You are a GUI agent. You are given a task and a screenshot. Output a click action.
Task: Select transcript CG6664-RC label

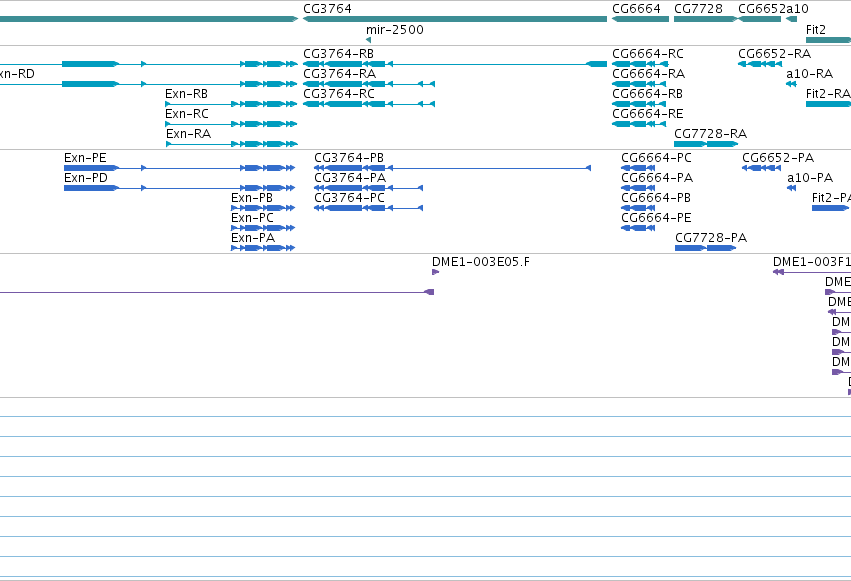pos(648,54)
